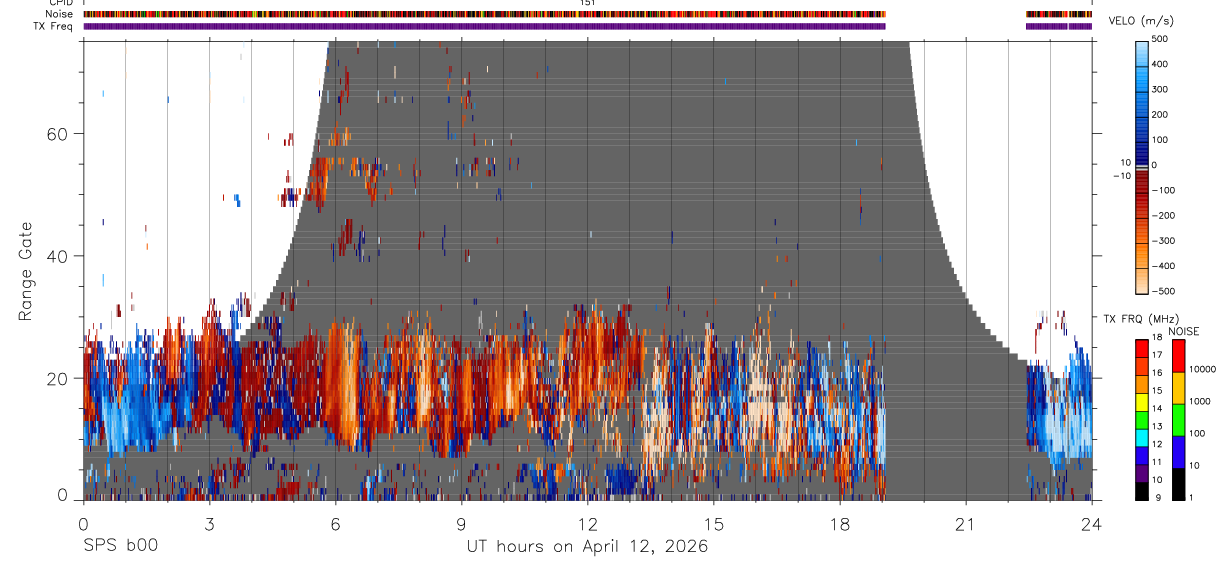Click the hour 21 tick on time axis
Screen dimensions: 1228x567
pos(965,523)
